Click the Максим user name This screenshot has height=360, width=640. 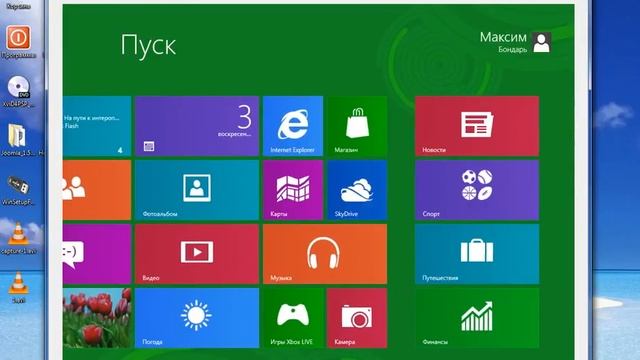point(503,37)
